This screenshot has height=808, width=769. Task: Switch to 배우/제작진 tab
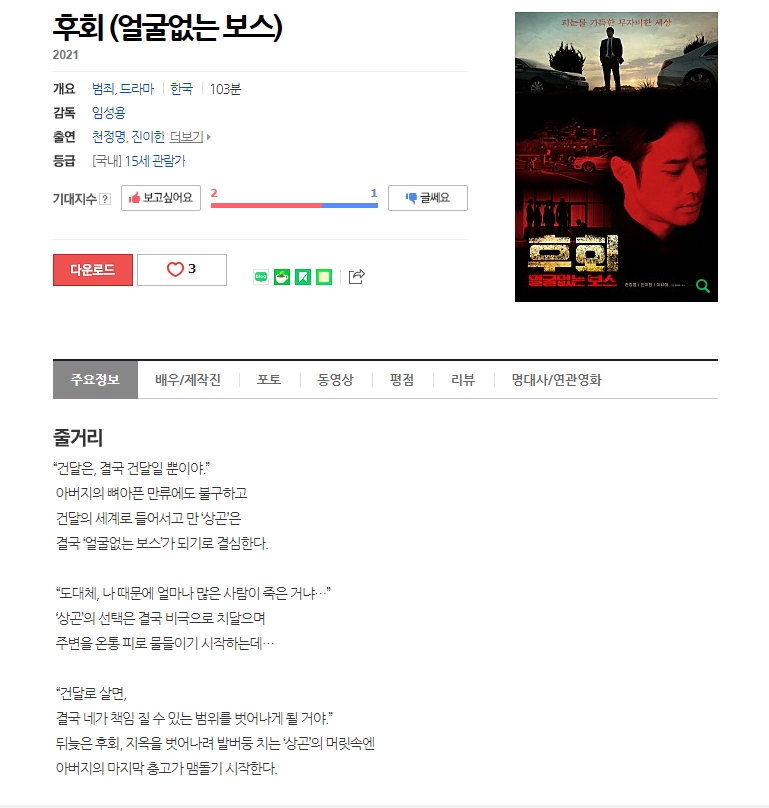coord(188,380)
